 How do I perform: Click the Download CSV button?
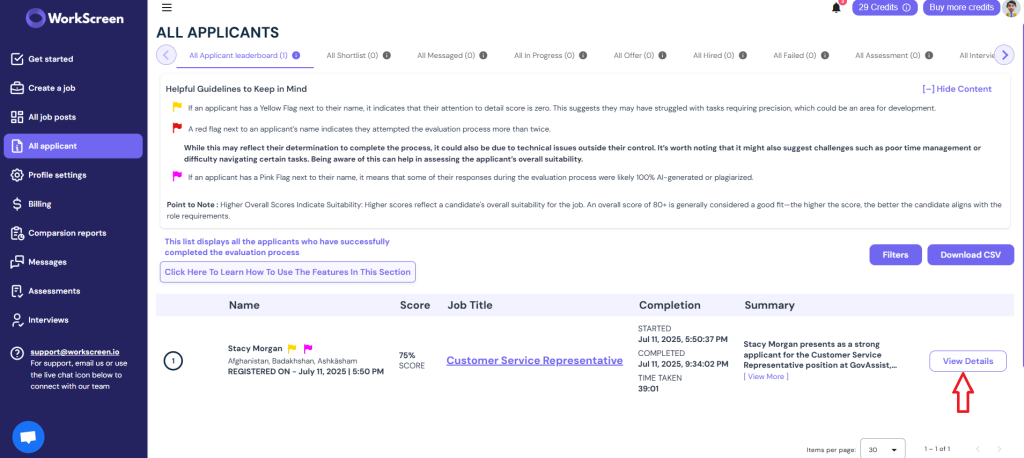pyautogui.click(x=970, y=255)
